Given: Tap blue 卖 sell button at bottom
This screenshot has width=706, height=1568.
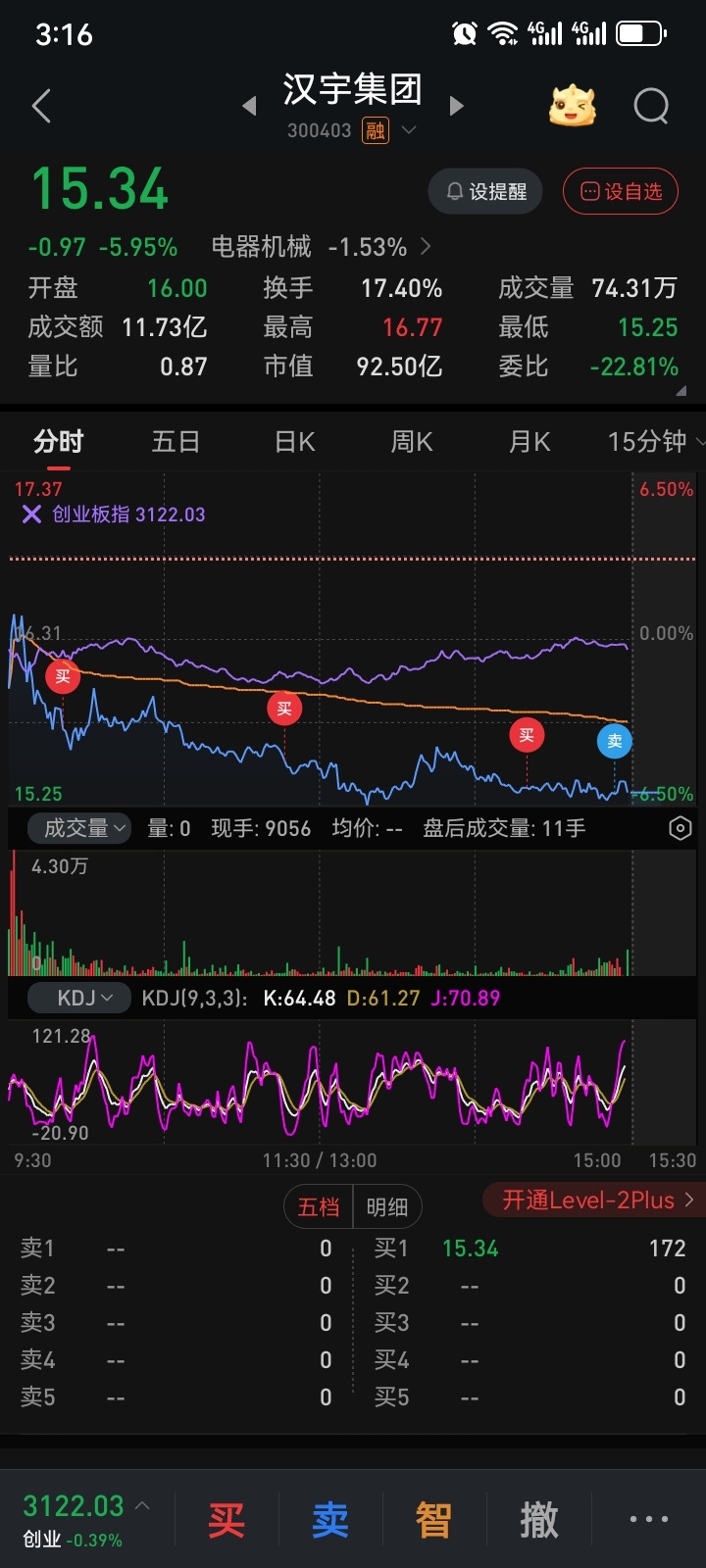Looking at the screenshot, I should 330,1520.
